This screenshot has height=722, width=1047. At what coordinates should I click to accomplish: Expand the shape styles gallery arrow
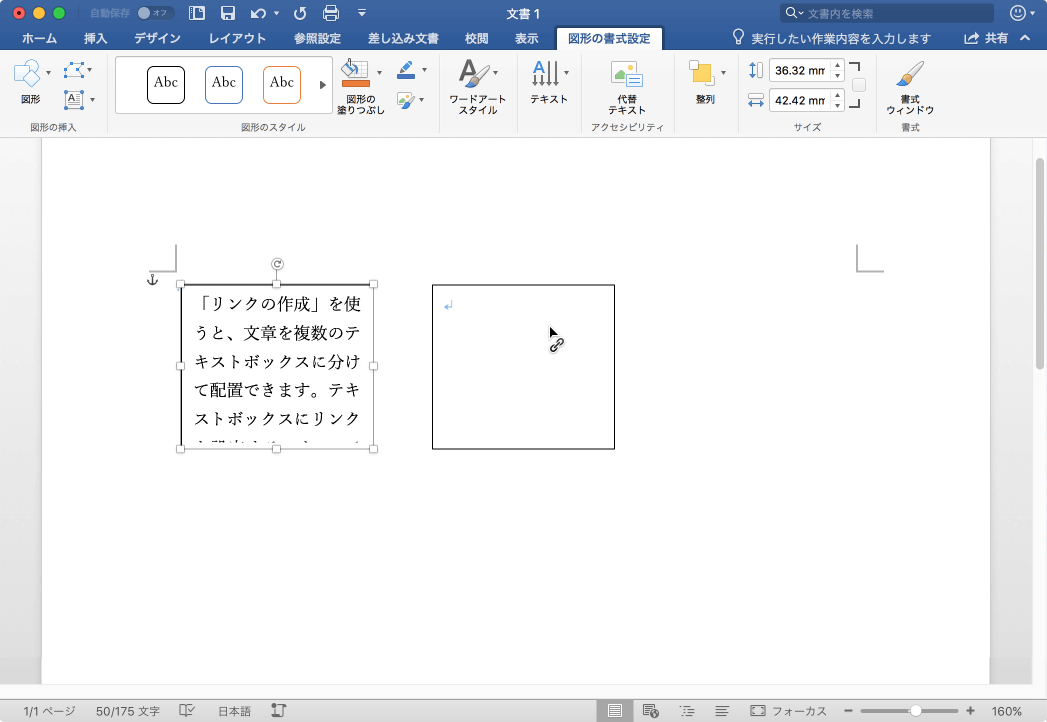[x=323, y=85]
